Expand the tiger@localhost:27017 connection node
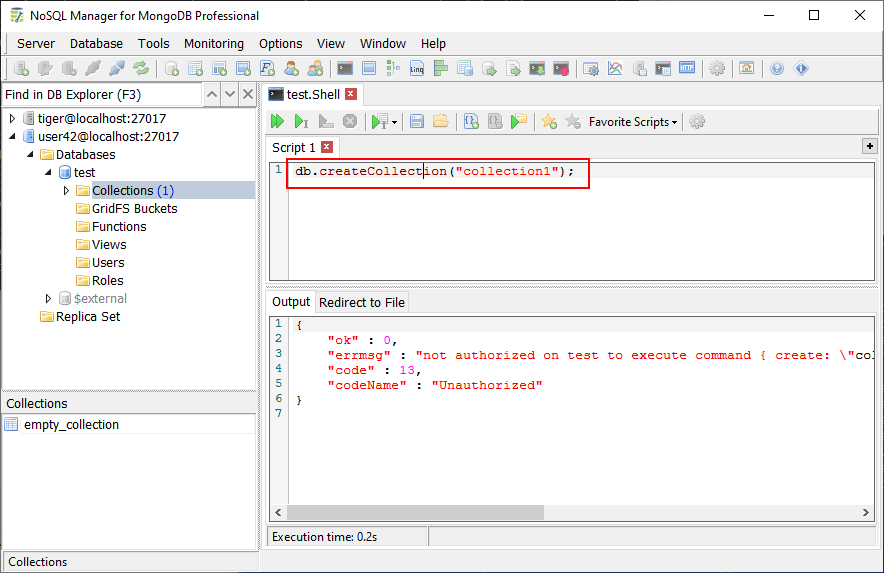 (13, 119)
